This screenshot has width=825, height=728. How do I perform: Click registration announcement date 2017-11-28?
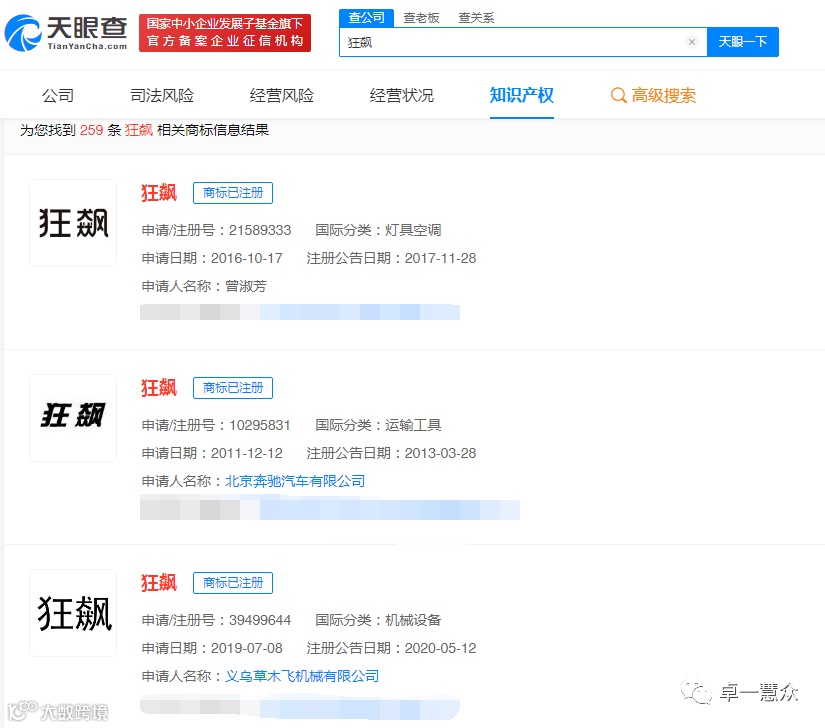440,258
